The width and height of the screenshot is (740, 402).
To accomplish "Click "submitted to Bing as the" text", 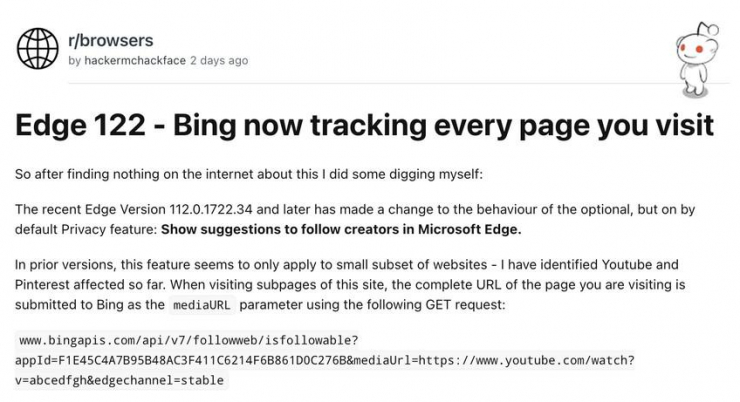I will tap(90, 305).
